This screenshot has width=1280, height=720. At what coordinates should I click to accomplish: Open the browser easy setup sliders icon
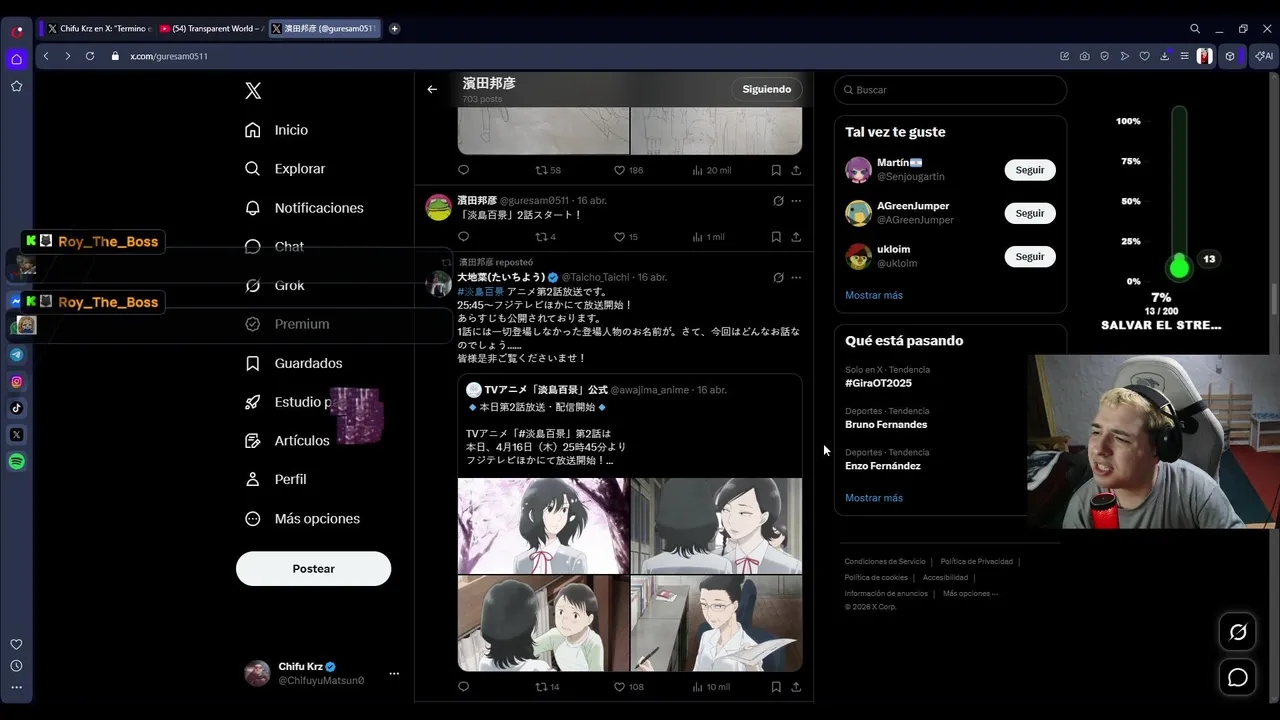1184,56
